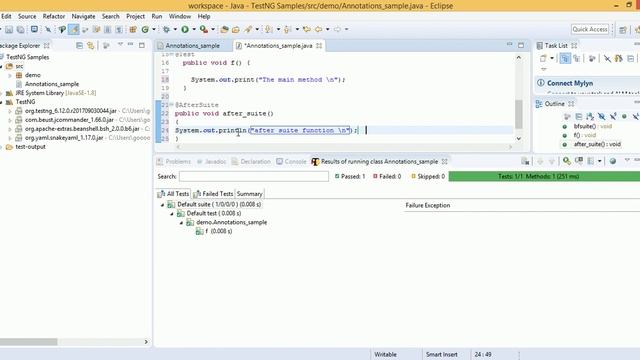This screenshot has width=640, height=360.
Task: Open the Refactor menu
Action: pos(54,16)
